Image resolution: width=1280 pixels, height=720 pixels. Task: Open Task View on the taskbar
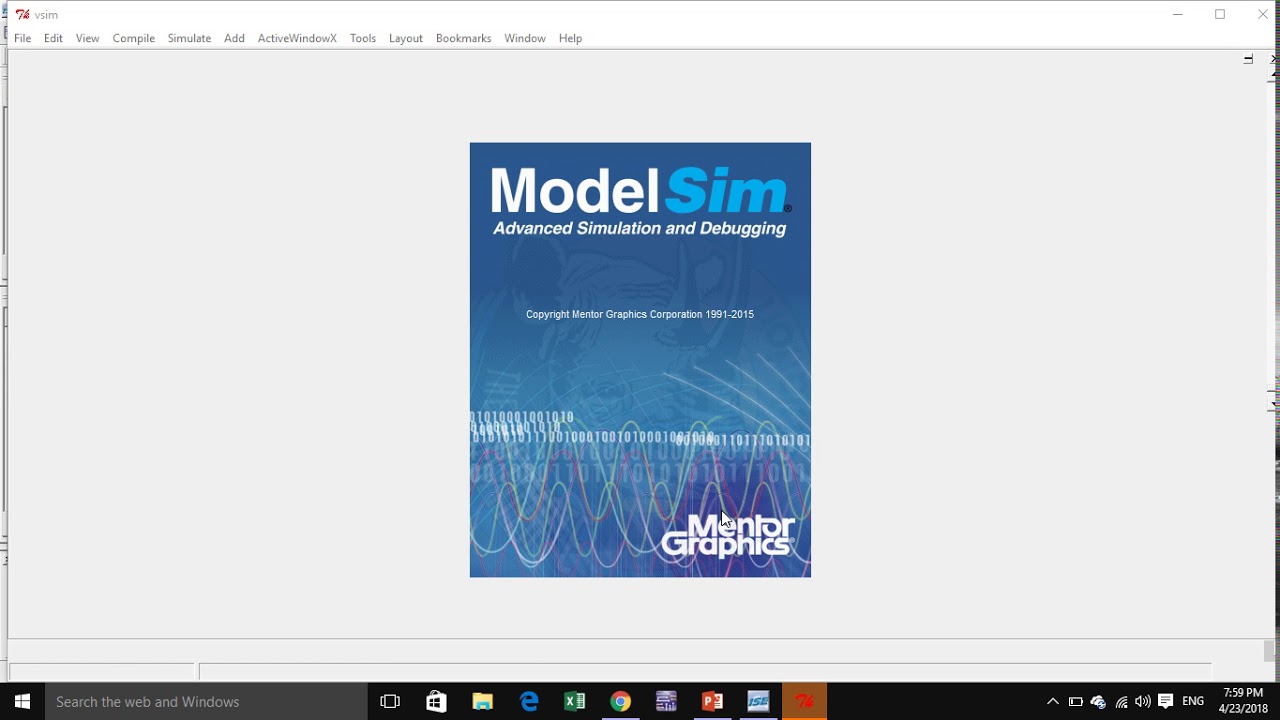(390, 702)
